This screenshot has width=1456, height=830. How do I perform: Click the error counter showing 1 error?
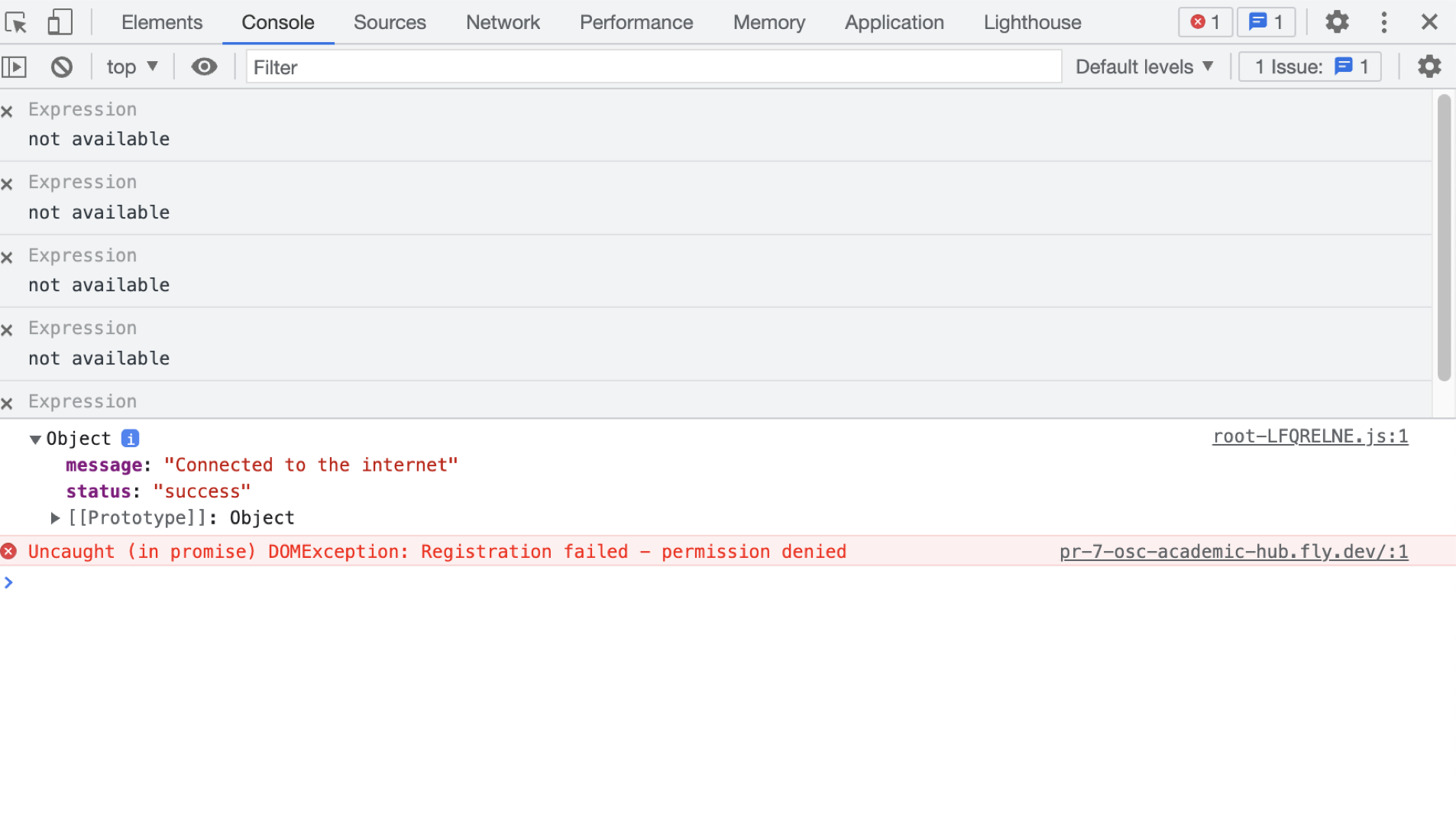(x=1205, y=22)
